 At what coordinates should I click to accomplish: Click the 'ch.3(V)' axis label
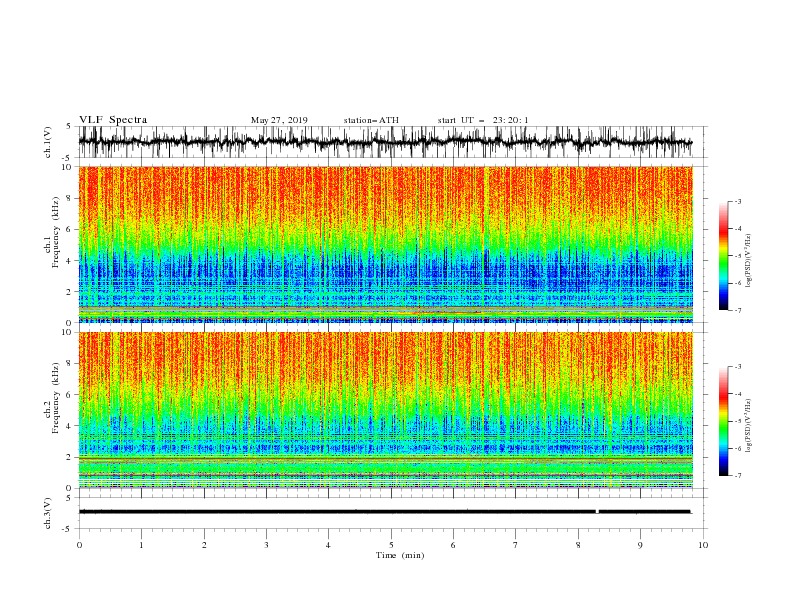pos(48,514)
